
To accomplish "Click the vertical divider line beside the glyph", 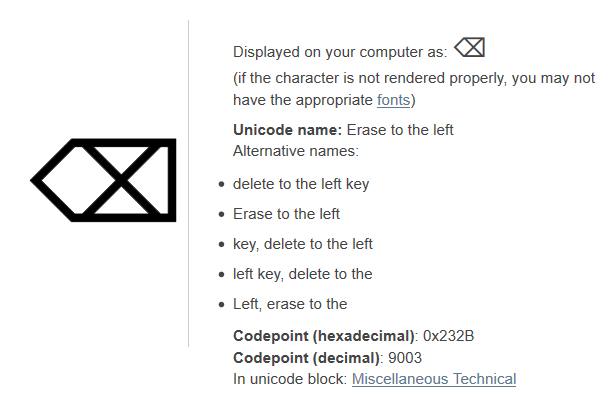I will tap(188, 183).
